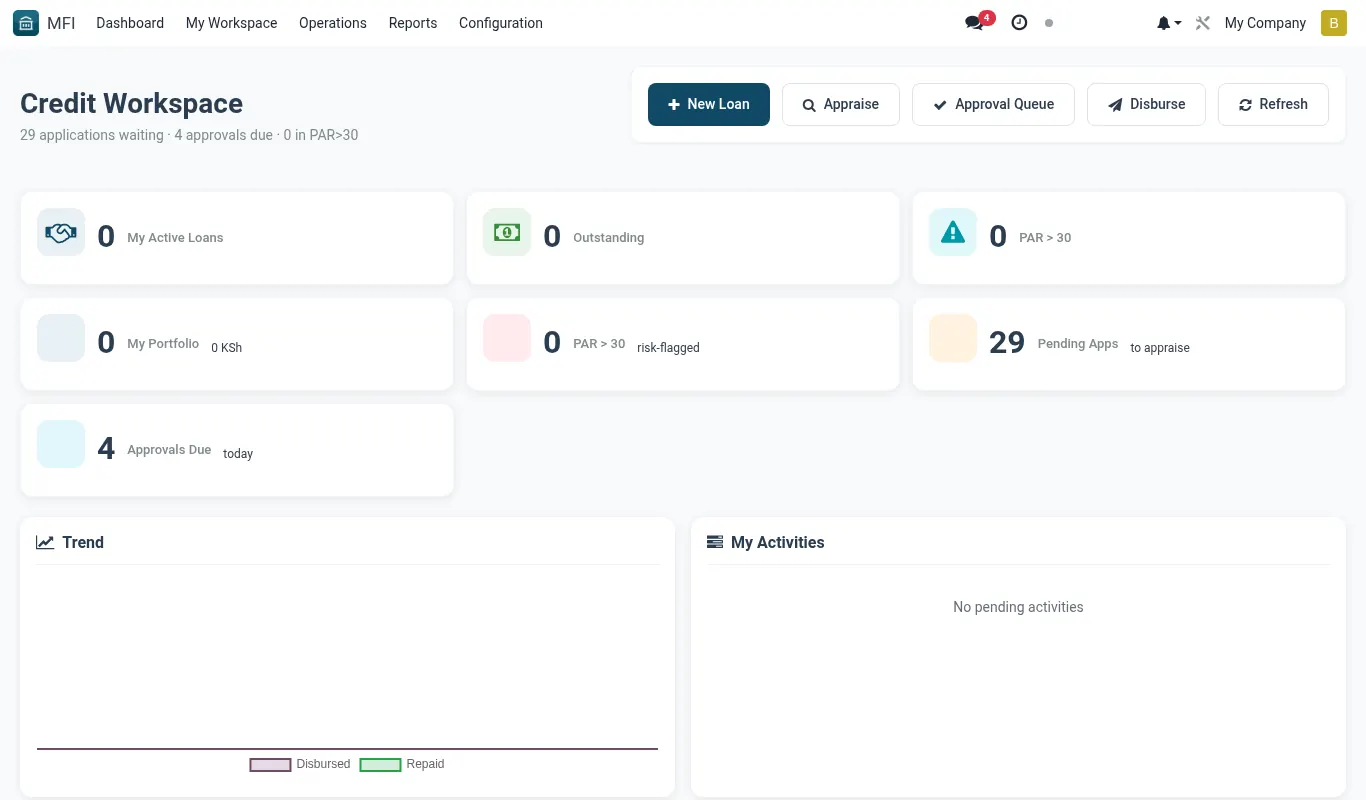Viewport: 1366px width, 800px height.
Task: Click the 'My Portfolio' label
Action: pyautogui.click(x=163, y=344)
